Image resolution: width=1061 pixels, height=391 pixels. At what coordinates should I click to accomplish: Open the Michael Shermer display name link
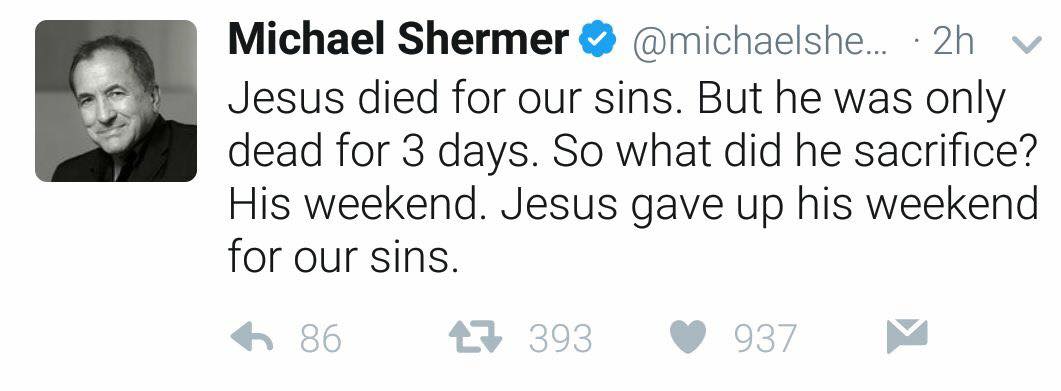[399, 39]
